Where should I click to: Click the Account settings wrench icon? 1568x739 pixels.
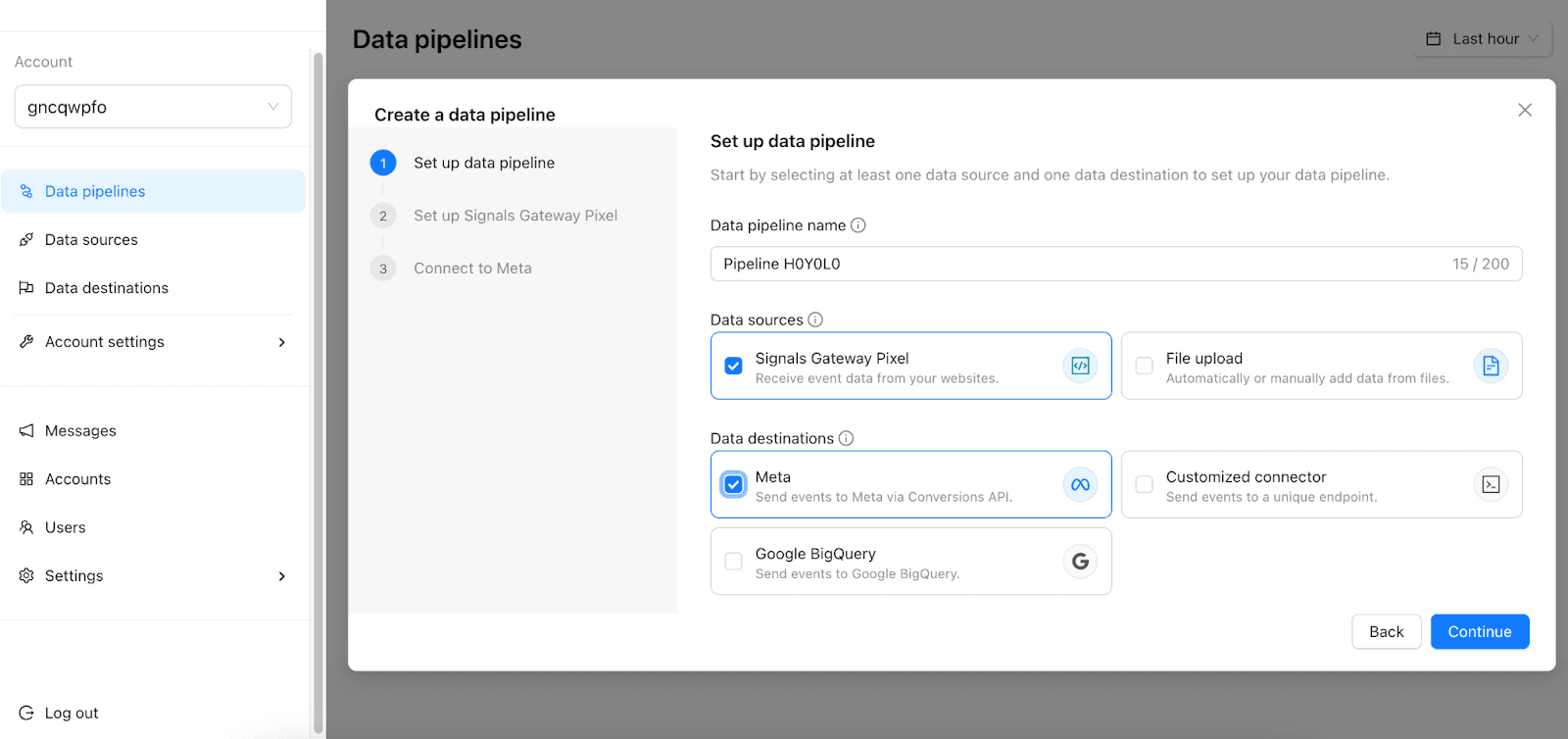[x=26, y=342]
